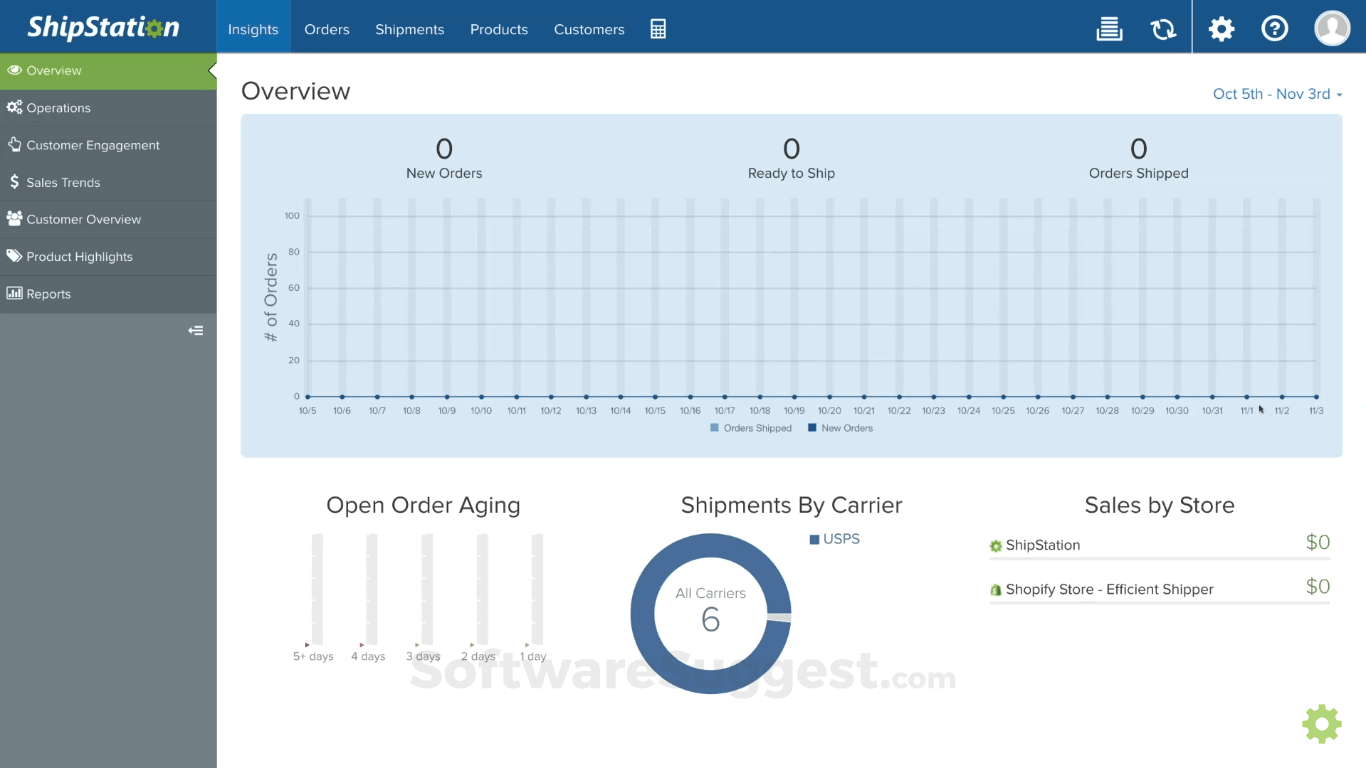This screenshot has width=1366, height=768.
Task: Open the print queue icon
Action: [x=1109, y=28]
